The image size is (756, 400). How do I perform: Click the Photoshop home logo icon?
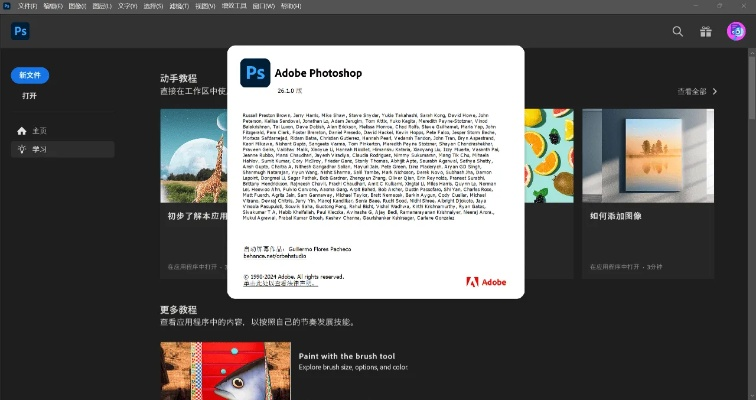point(21,31)
